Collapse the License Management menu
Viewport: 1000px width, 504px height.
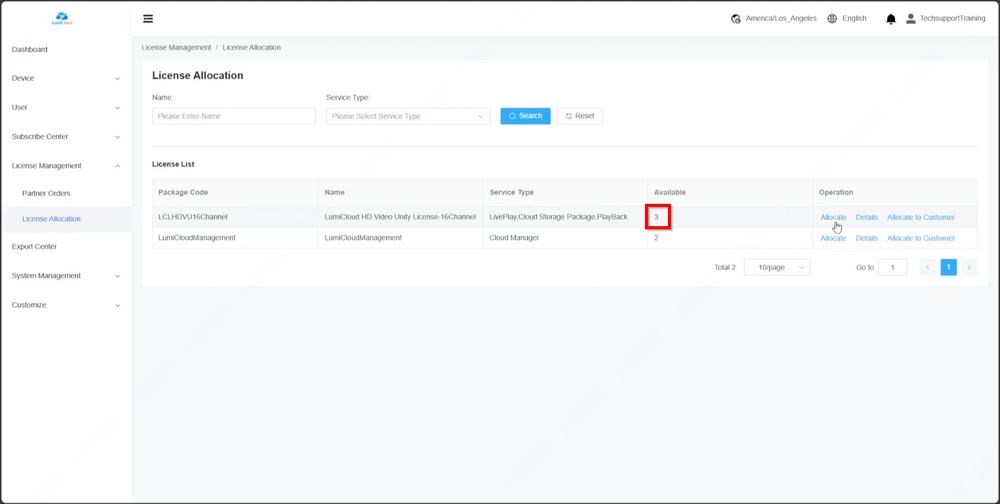click(x=65, y=166)
